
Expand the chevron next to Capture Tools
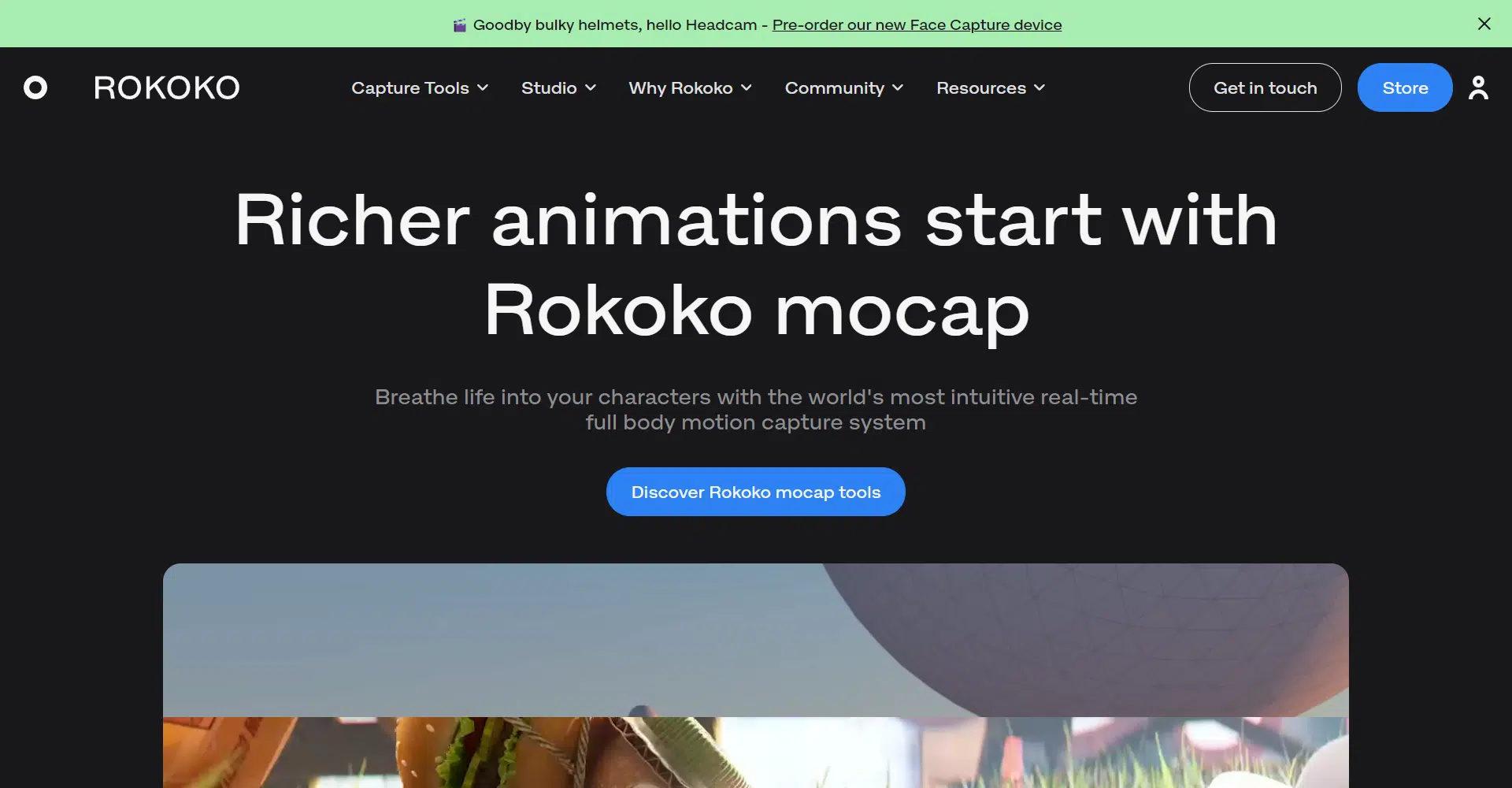483,87
